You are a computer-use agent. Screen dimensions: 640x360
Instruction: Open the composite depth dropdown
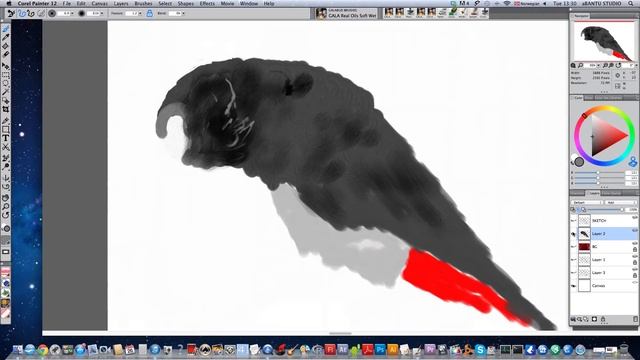pos(621,202)
